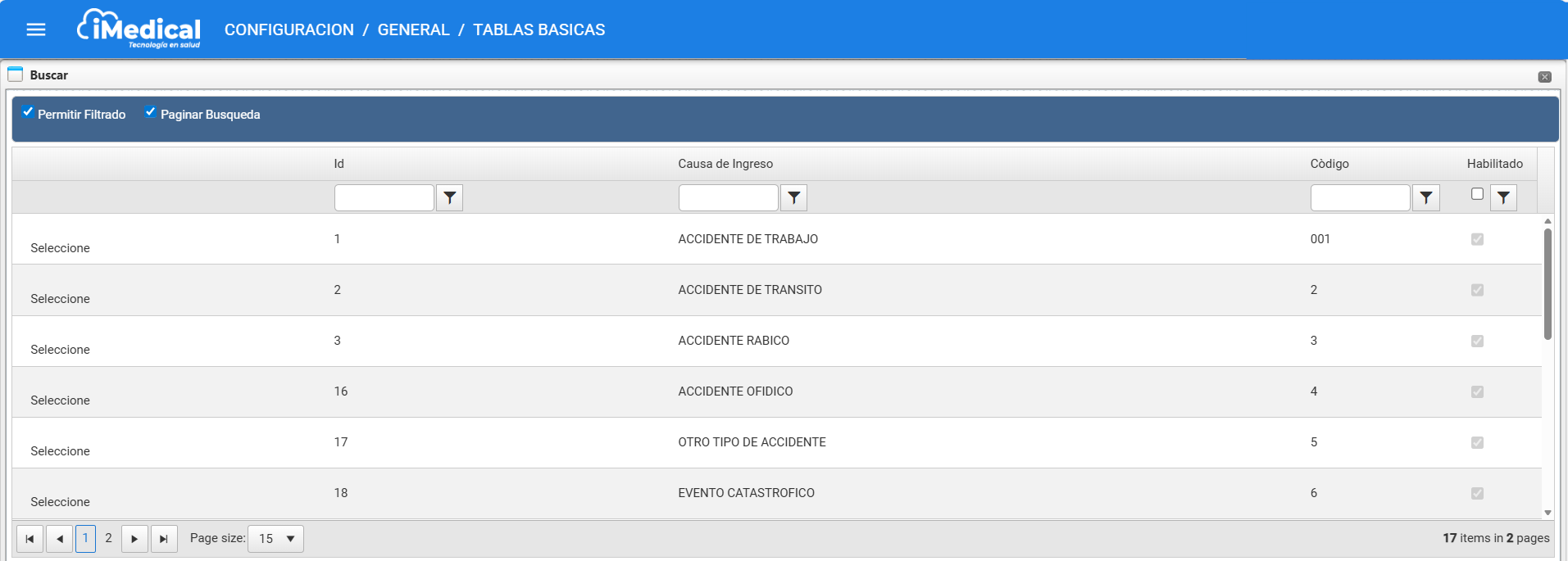Uncheck the Permitir Filtrado checkbox
The image size is (1568, 561).
28,112
